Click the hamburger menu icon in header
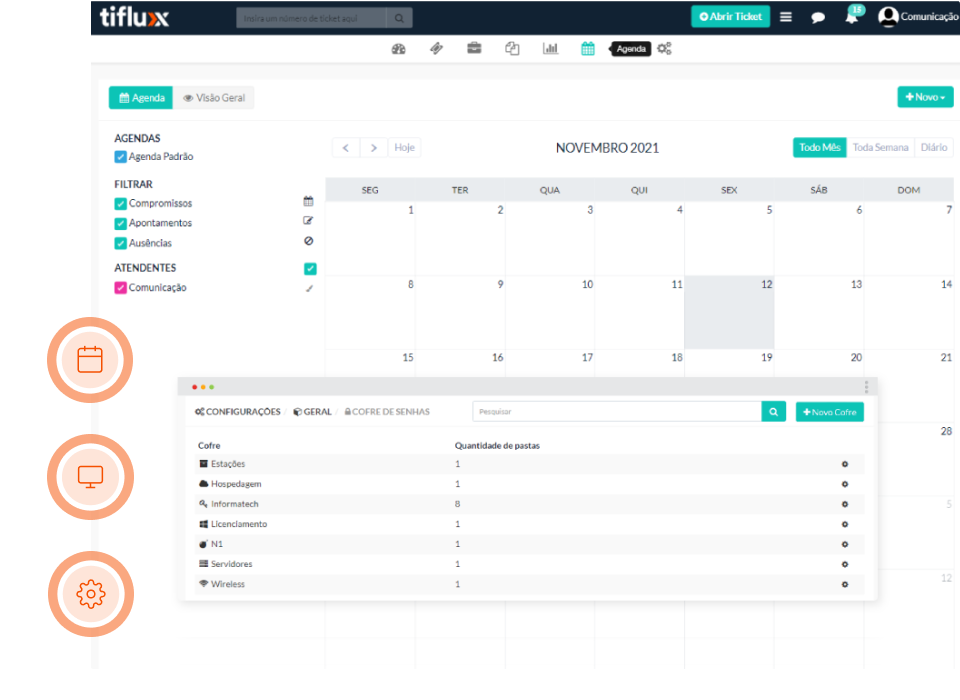 [786, 17]
